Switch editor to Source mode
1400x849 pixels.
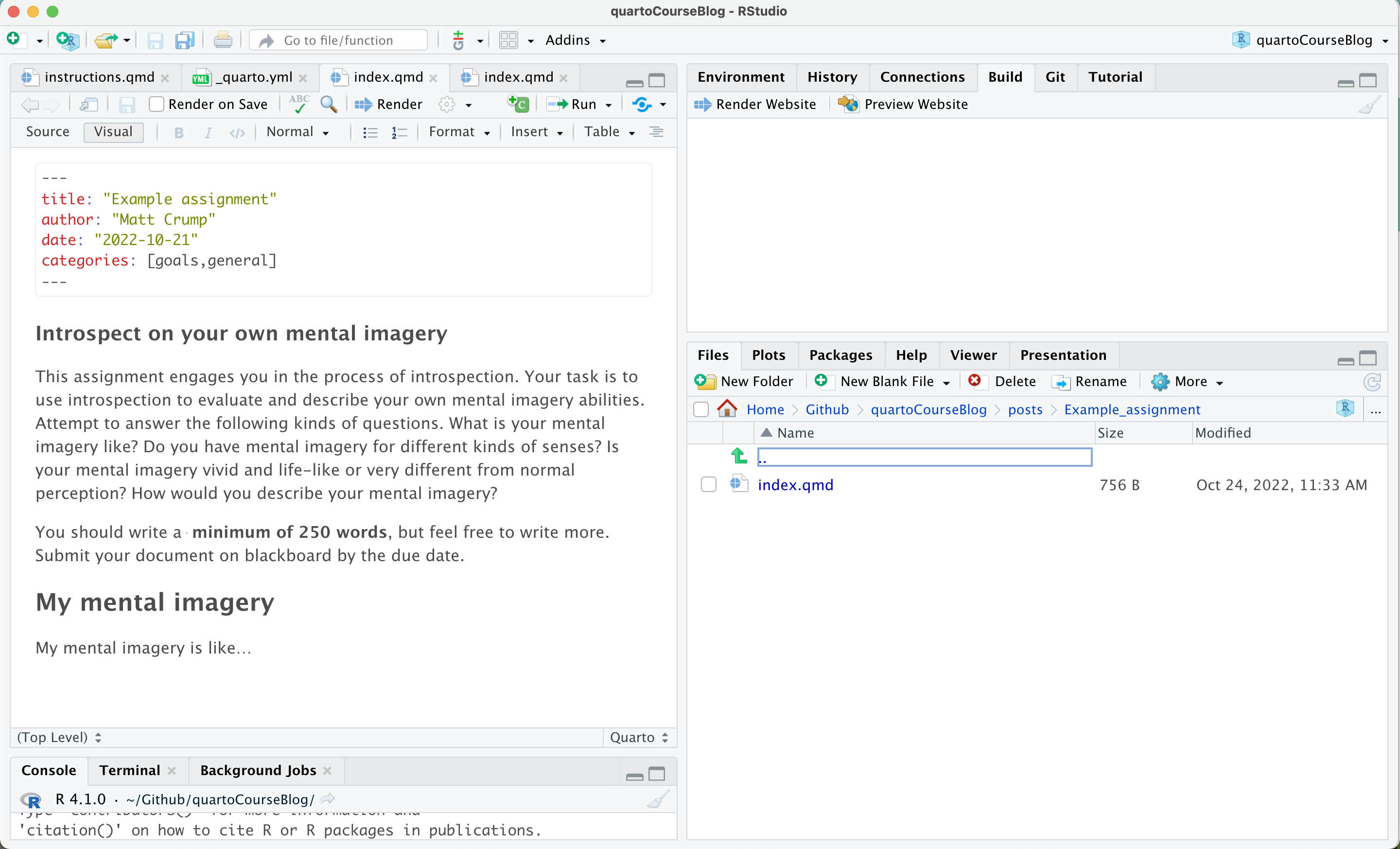[x=48, y=132]
